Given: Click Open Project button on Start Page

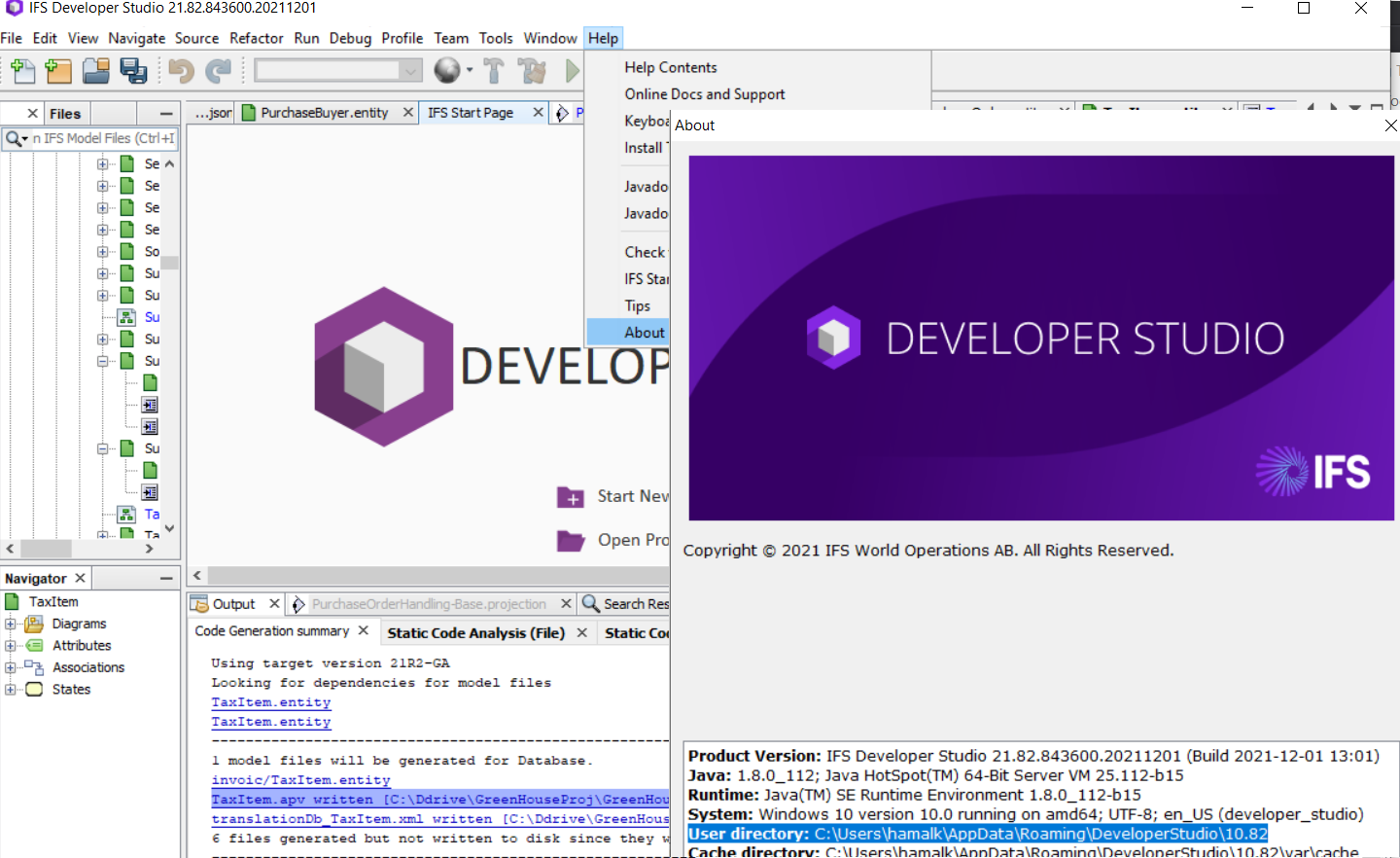Looking at the screenshot, I should pos(612,540).
